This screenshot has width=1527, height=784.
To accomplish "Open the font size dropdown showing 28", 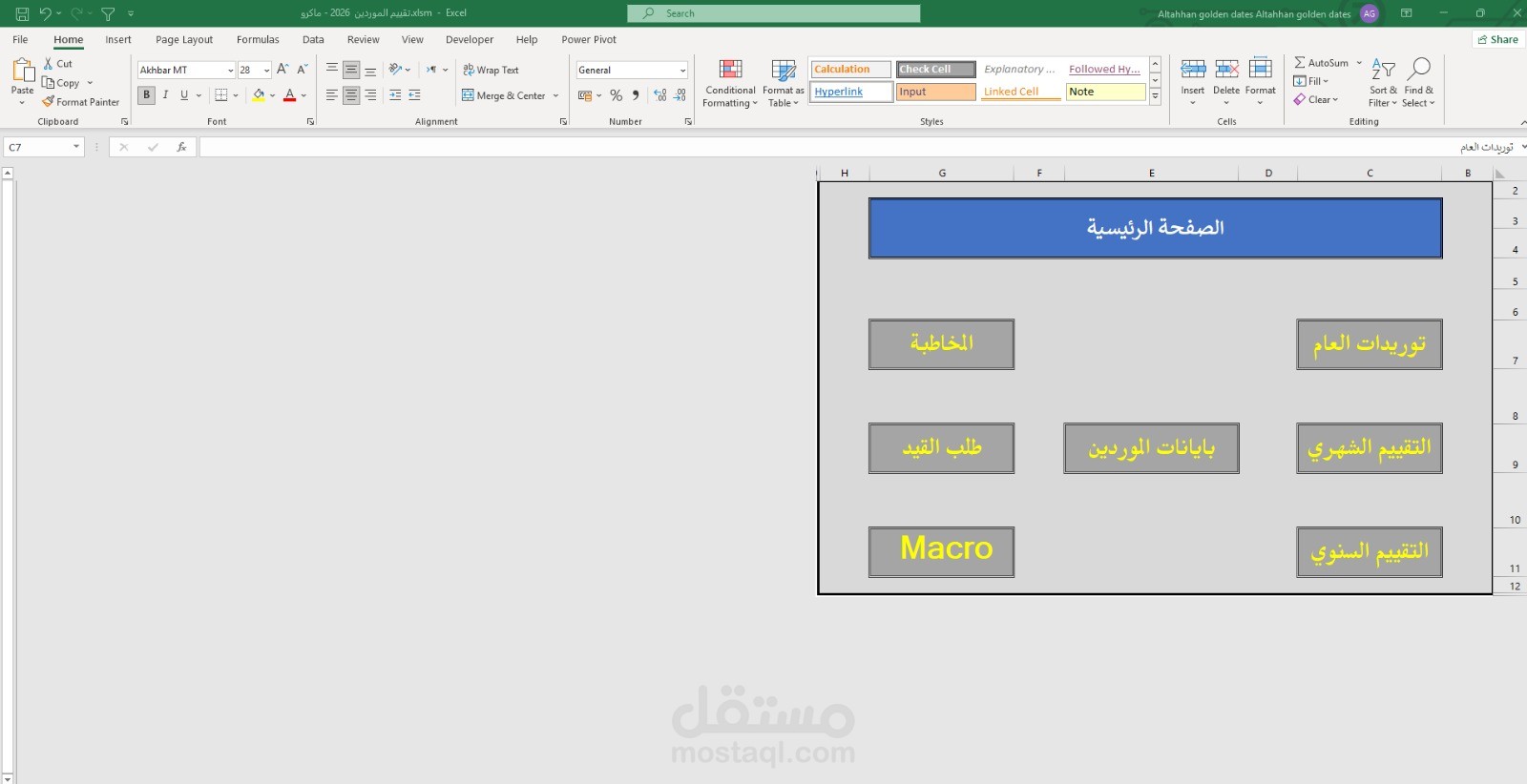I will coord(266,71).
